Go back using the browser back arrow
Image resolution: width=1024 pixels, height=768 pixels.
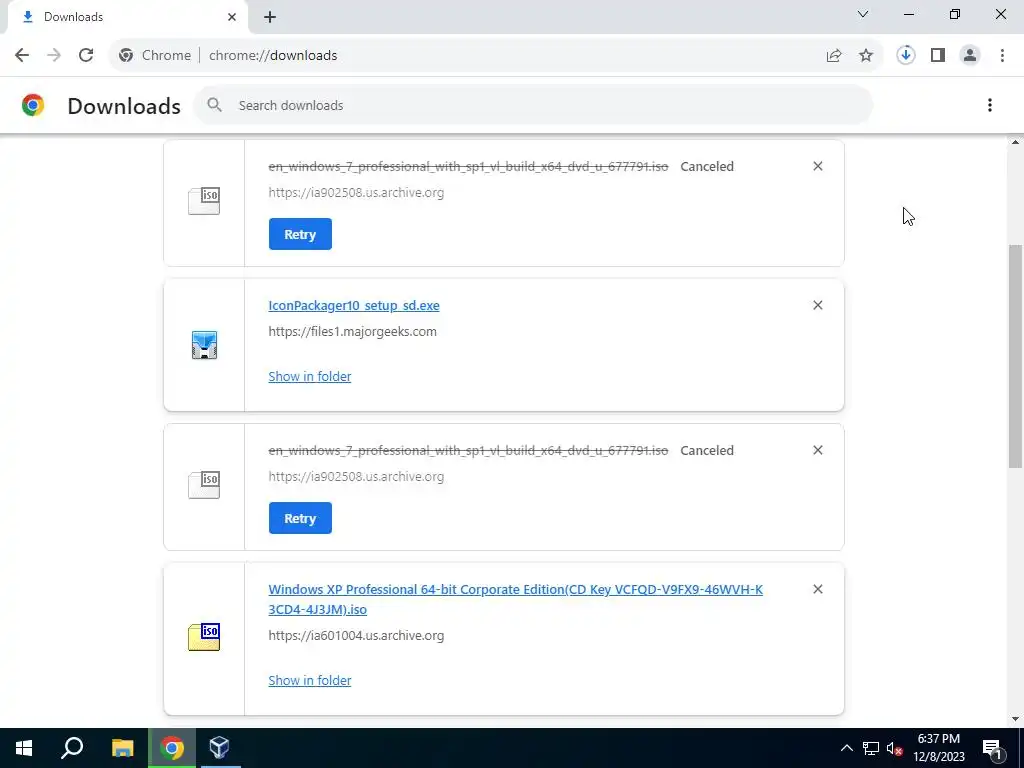[22, 56]
